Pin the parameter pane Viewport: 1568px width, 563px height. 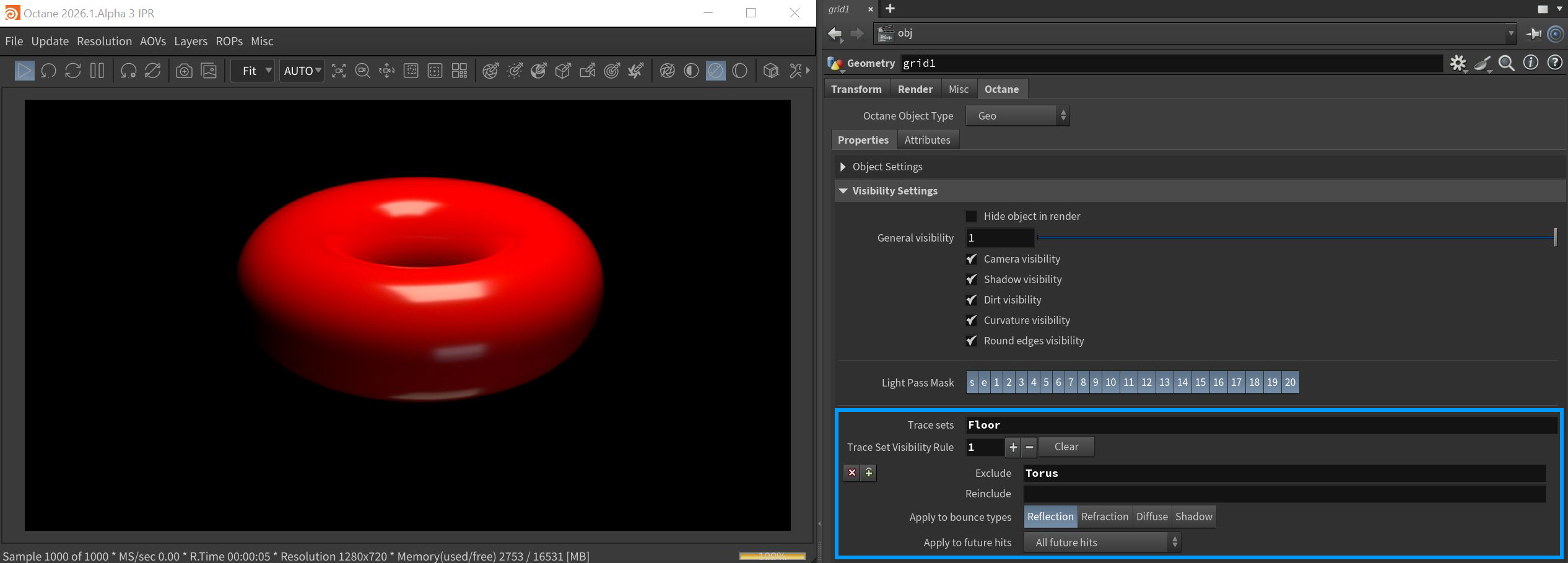1534,33
